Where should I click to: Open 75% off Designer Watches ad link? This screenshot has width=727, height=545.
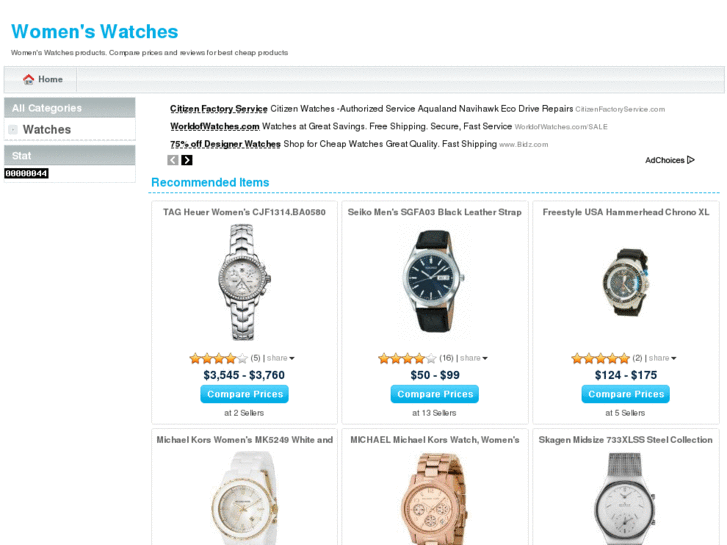click(225, 144)
